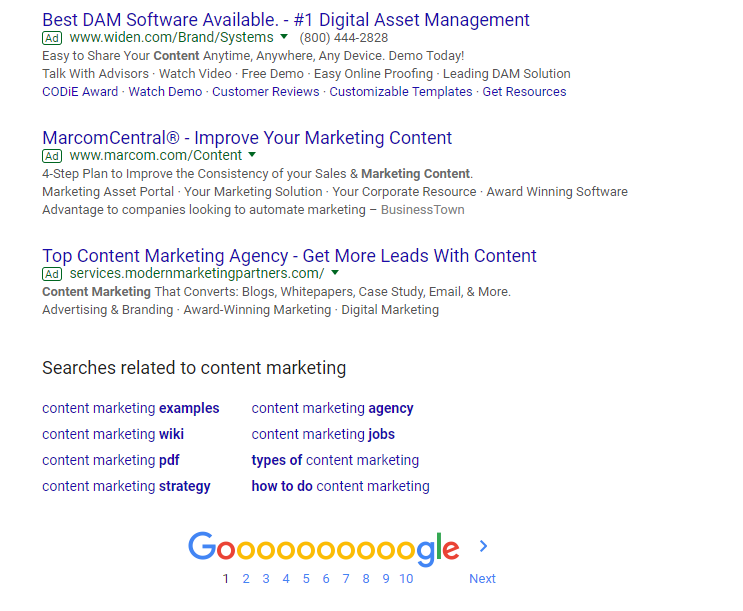Go to results page 10
This screenshot has height=611, width=743.
[x=406, y=579]
